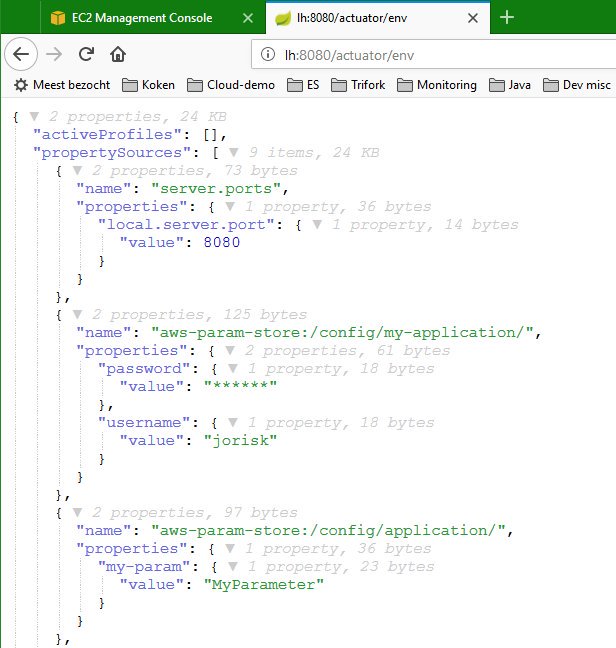Collapse the 73 bytes server.ports object
This screenshot has width=616, height=648.
(x=77, y=171)
